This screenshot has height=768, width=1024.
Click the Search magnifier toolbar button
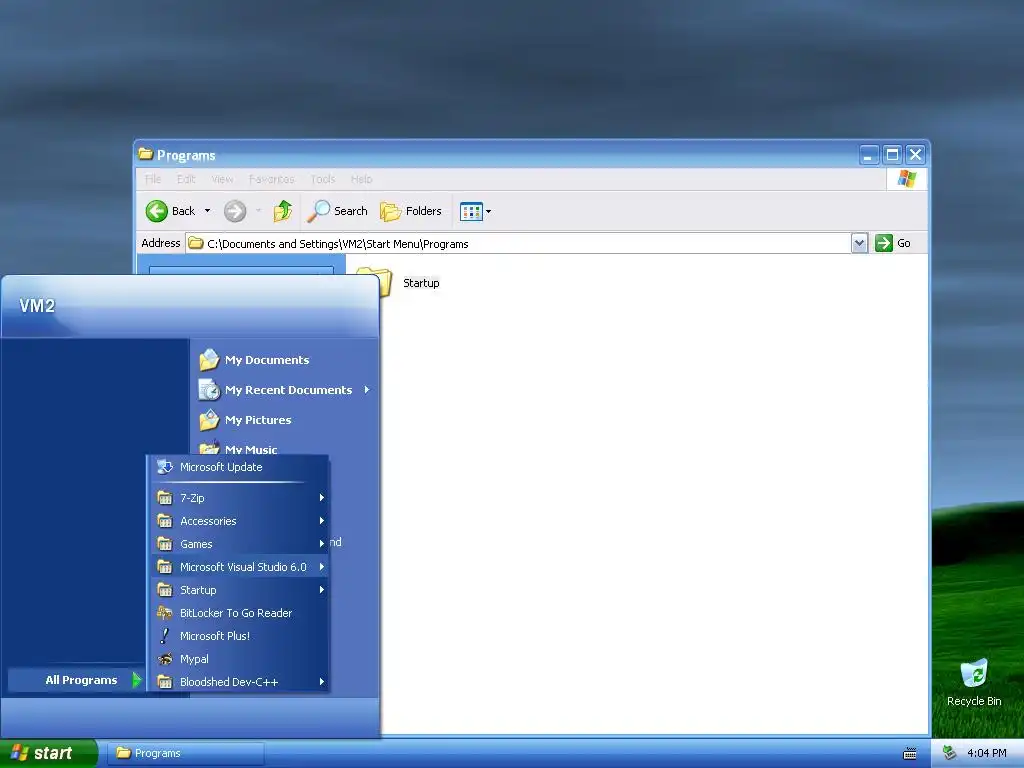point(337,211)
